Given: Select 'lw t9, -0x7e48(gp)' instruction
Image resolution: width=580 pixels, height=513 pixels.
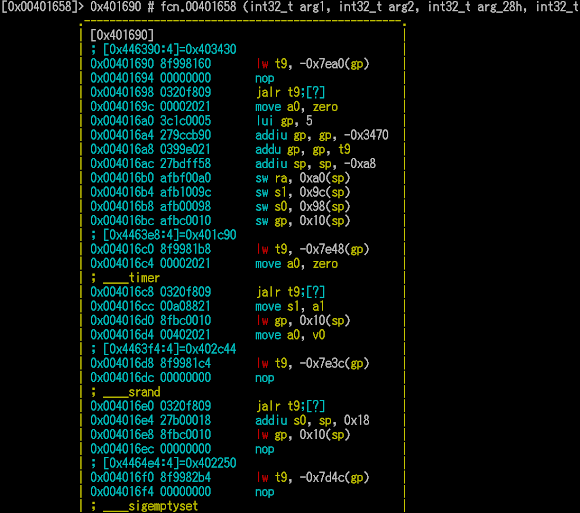Looking at the screenshot, I should tap(312, 249).
